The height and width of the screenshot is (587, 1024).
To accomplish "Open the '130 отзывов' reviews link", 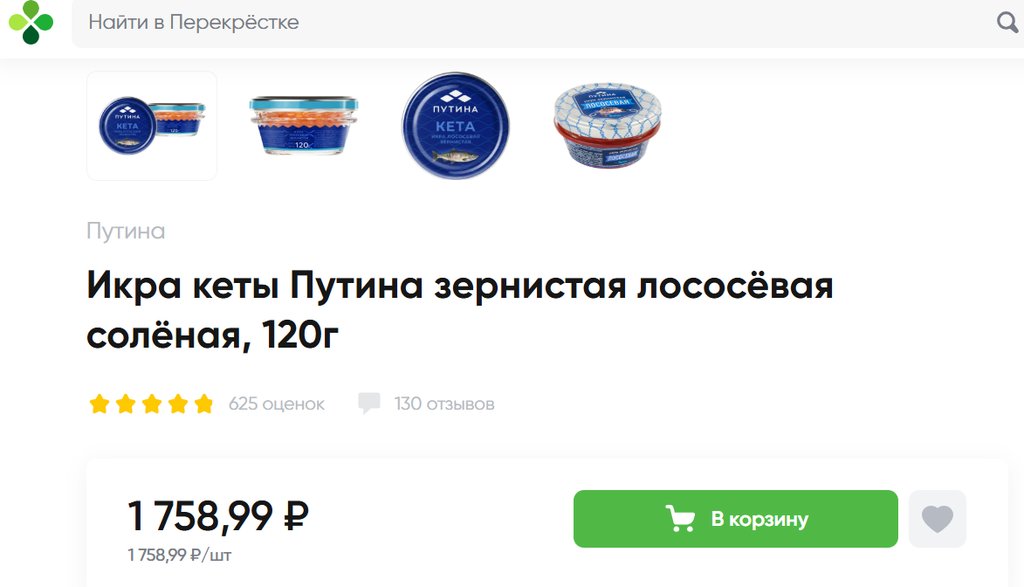I will click(444, 404).
